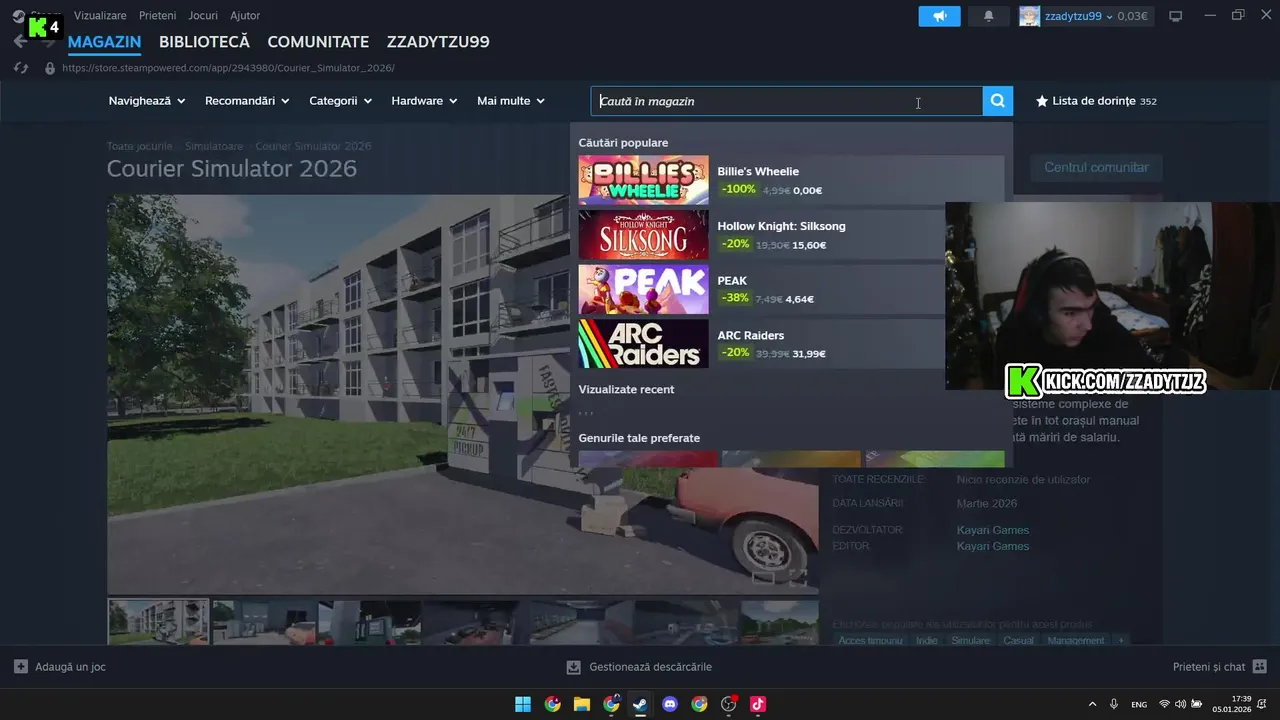Expand the Navighează dropdown
The width and height of the screenshot is (1280, 720).
[147, 101]
